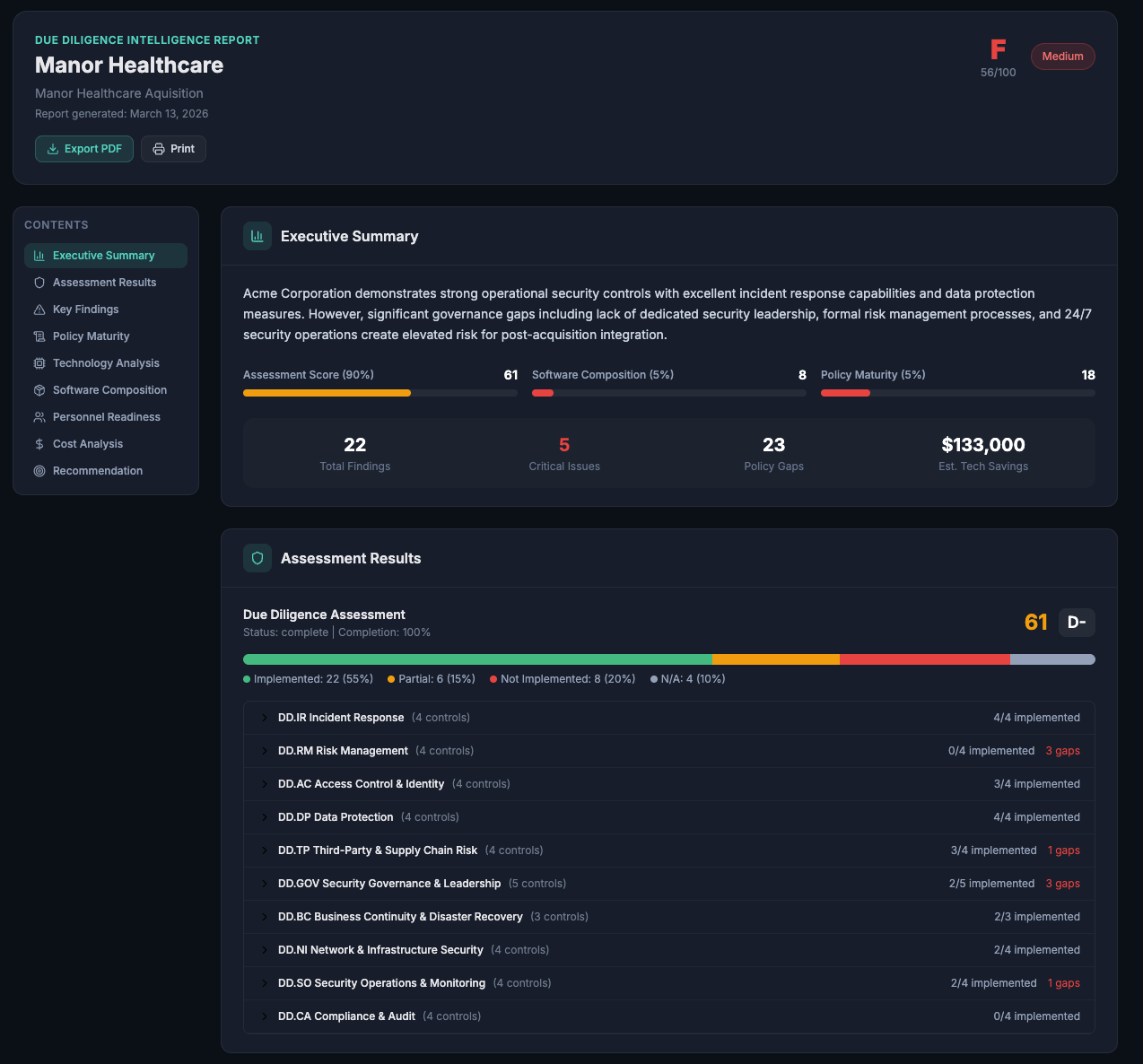Image resolution: width=1143 pixels, height=1064 pixels.
Task: Click the shield icon beside Assessment Results heading
Action: (257, 557)
